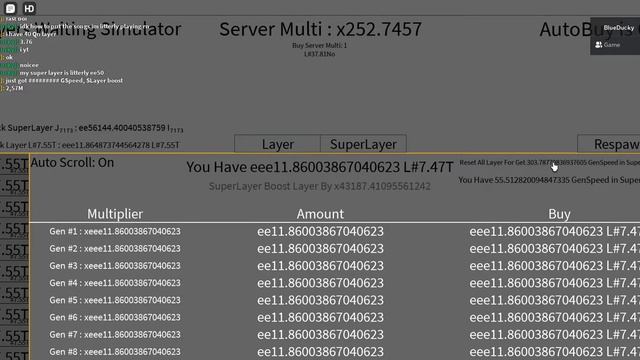This screenshot has width=640, height=360.
Task: Click the Gen #7 multiplier text
Action: pos(115,334)
